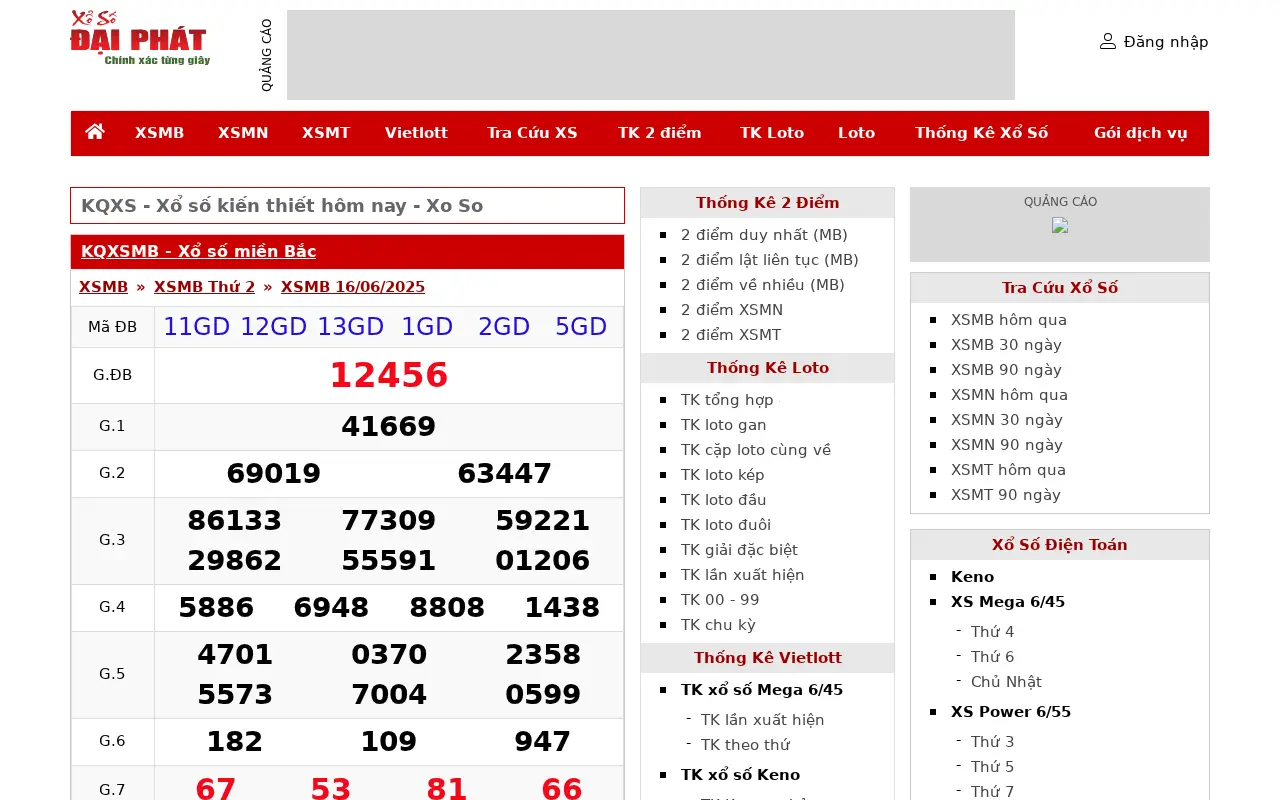Open the Keno link under Xổ Số Điện Toán

coord(973,577)
